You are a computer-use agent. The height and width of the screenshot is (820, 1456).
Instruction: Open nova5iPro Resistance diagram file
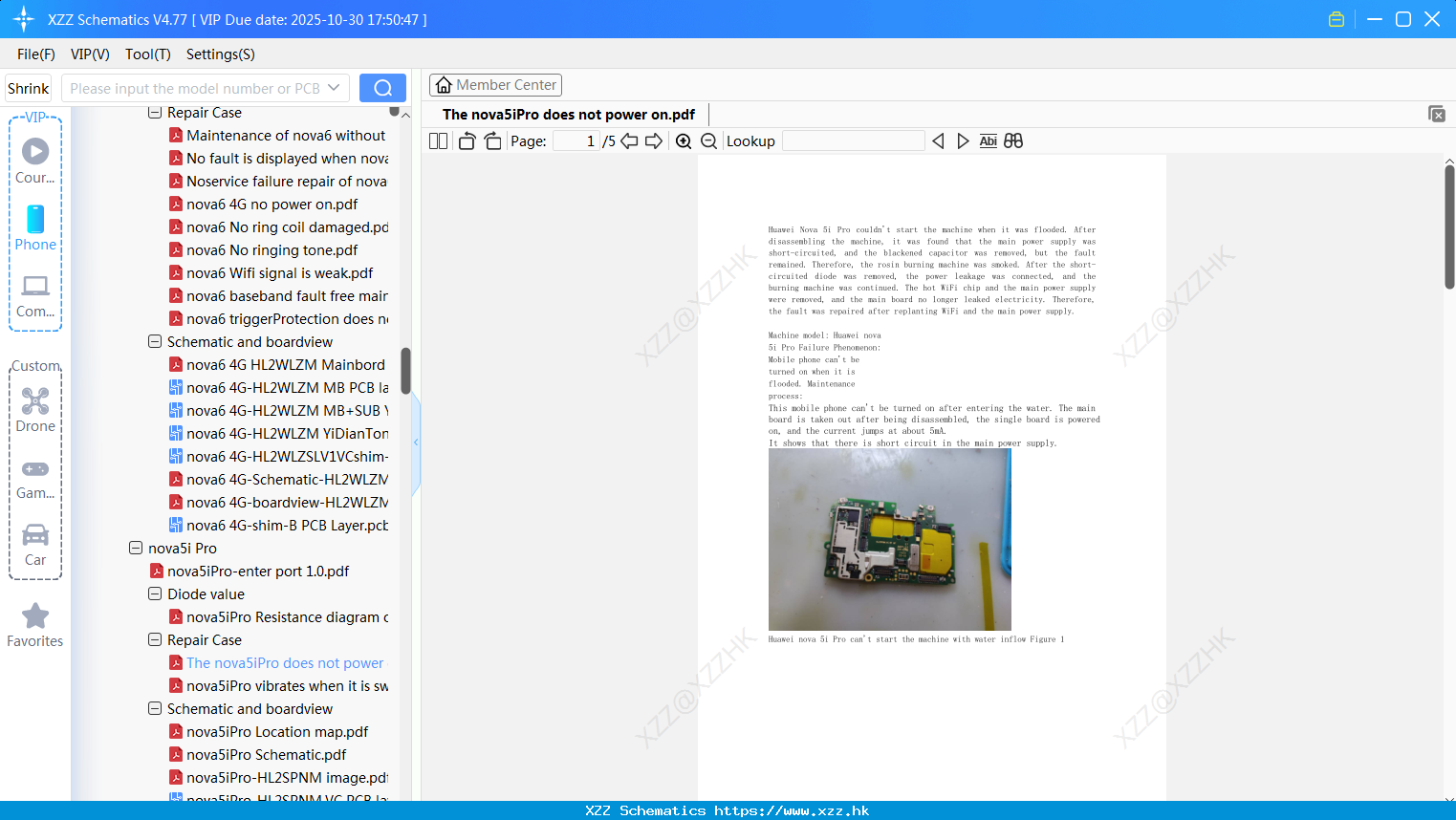[x=278, y=617]
